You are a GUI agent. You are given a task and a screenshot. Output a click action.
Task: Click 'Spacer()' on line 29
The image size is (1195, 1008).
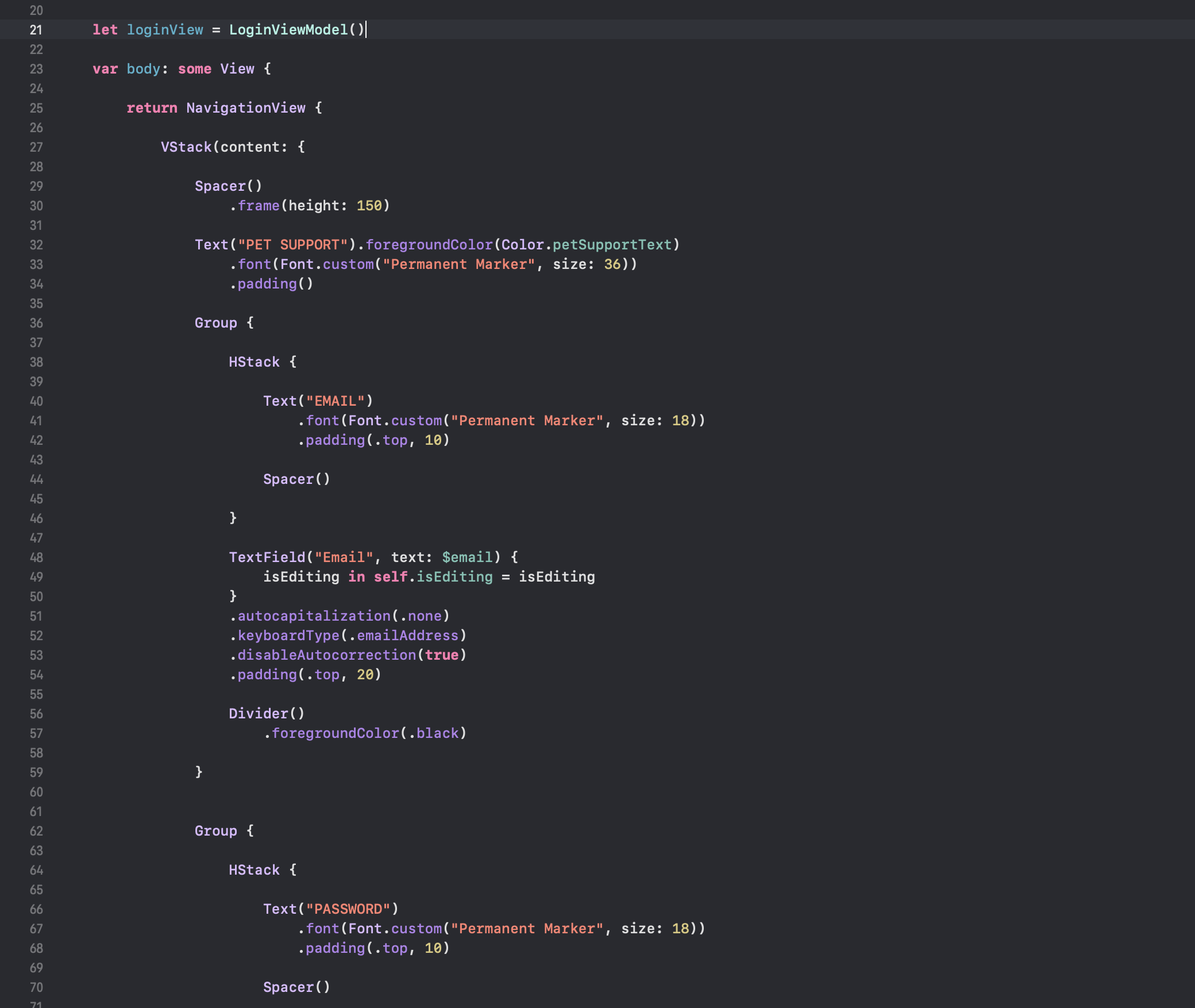coord(229,186)
